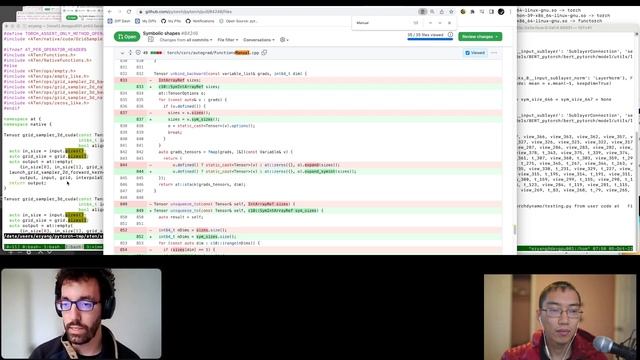The width and height of the screenshot is (640, 360).
Task: Open the browser profile avatar
Action: click(x=501, y=12)
